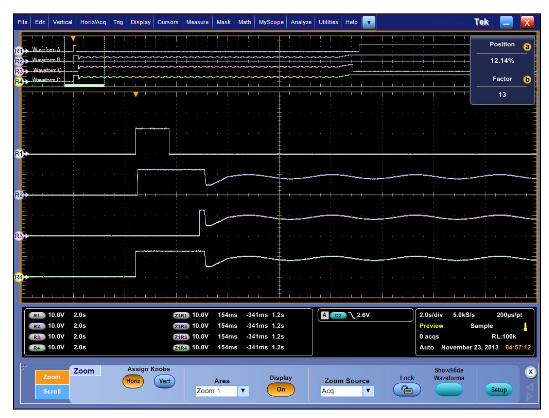
Task: Open the Cursors menu
Action: tap(167, 22)
